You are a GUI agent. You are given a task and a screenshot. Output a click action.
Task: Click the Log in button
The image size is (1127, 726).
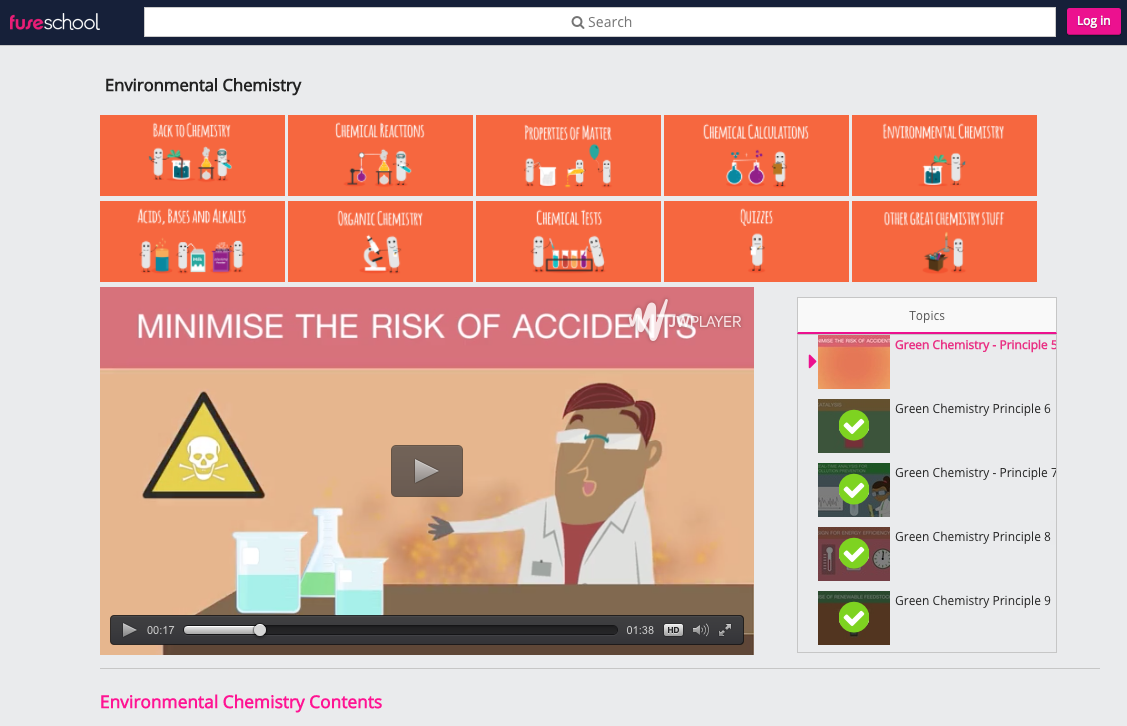point(1093,21)
